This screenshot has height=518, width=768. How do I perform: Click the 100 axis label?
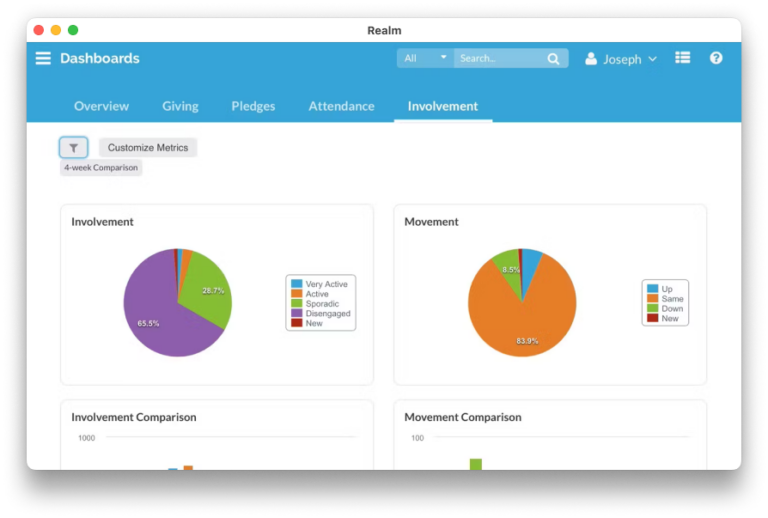point(417,438)
